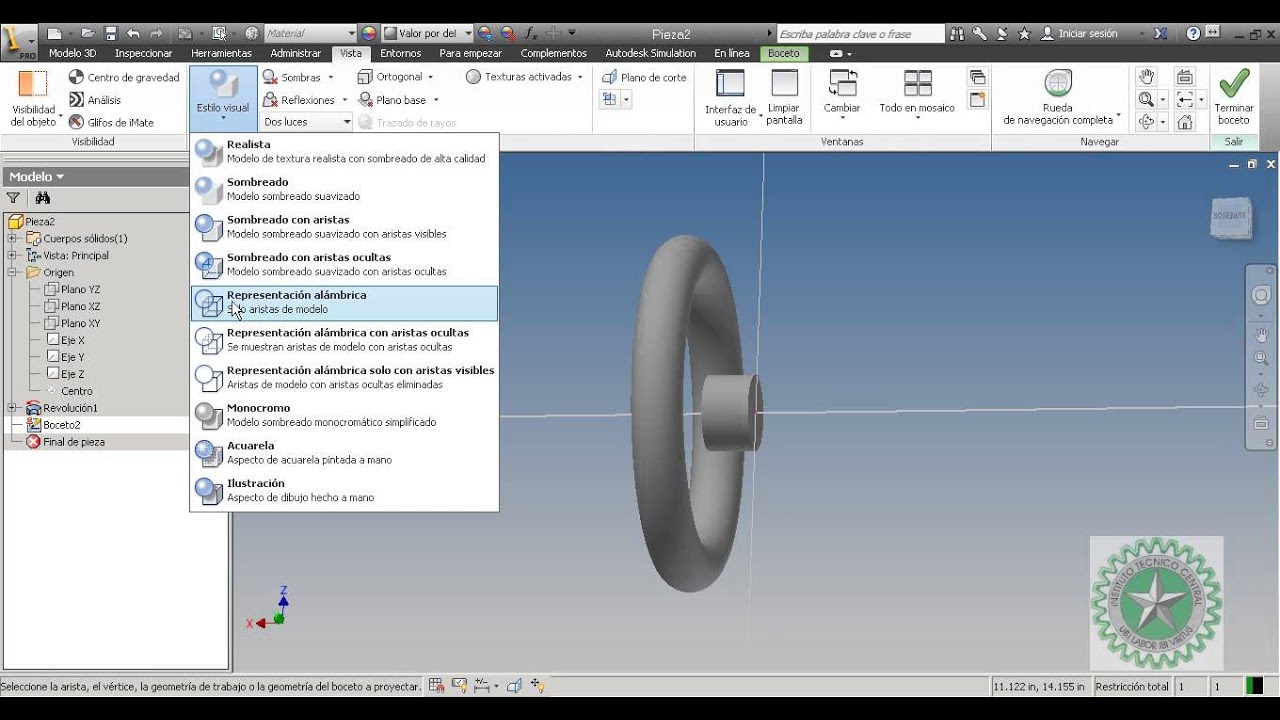
Task: Click the navigation bar orbit wheel icon
Action: (x=1261, y=295)
